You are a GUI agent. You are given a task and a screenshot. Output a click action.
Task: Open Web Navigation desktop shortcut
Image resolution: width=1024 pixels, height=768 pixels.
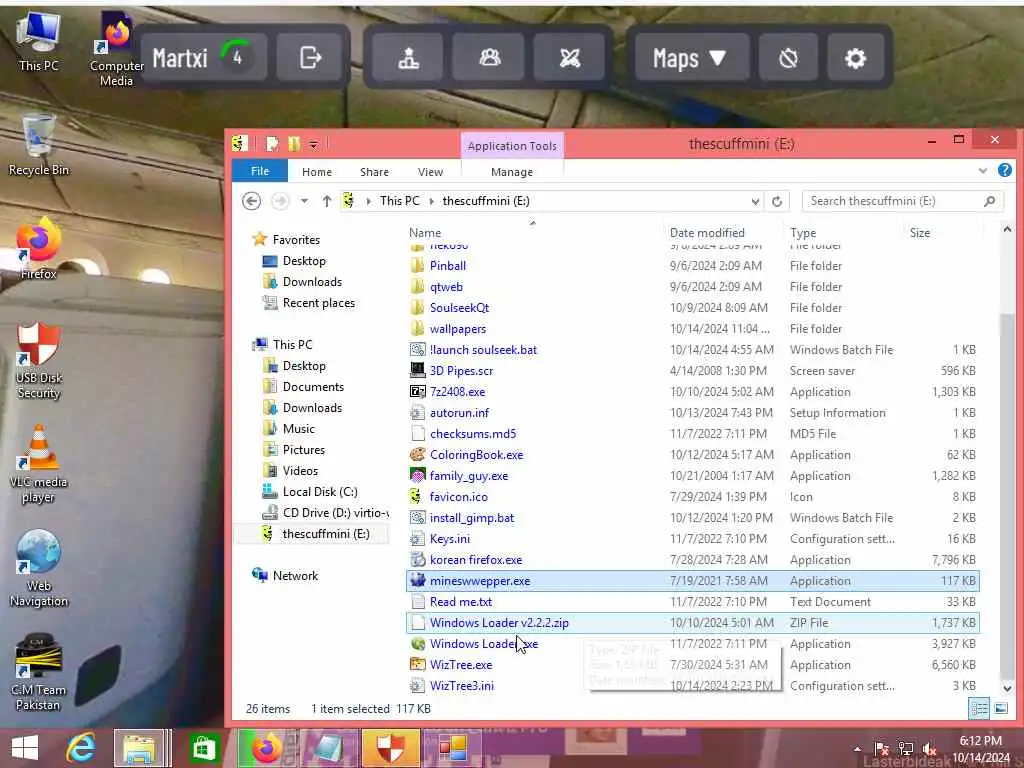point(39,568)
